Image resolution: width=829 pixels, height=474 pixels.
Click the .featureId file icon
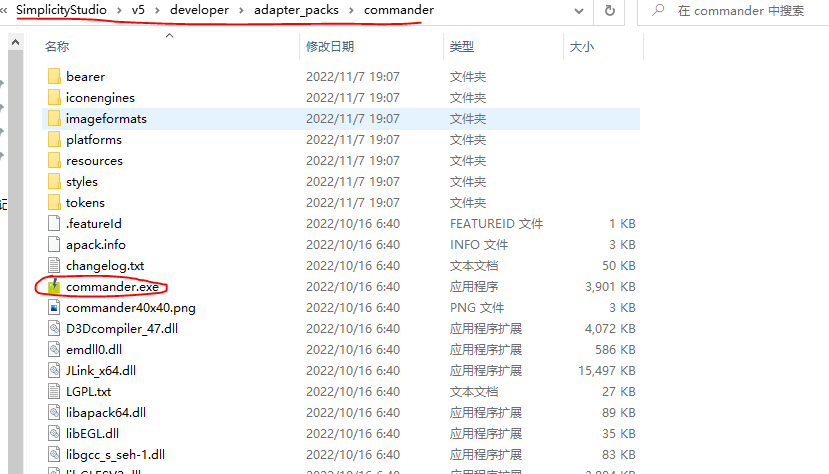pyautogui.click(x=54, y=224)
